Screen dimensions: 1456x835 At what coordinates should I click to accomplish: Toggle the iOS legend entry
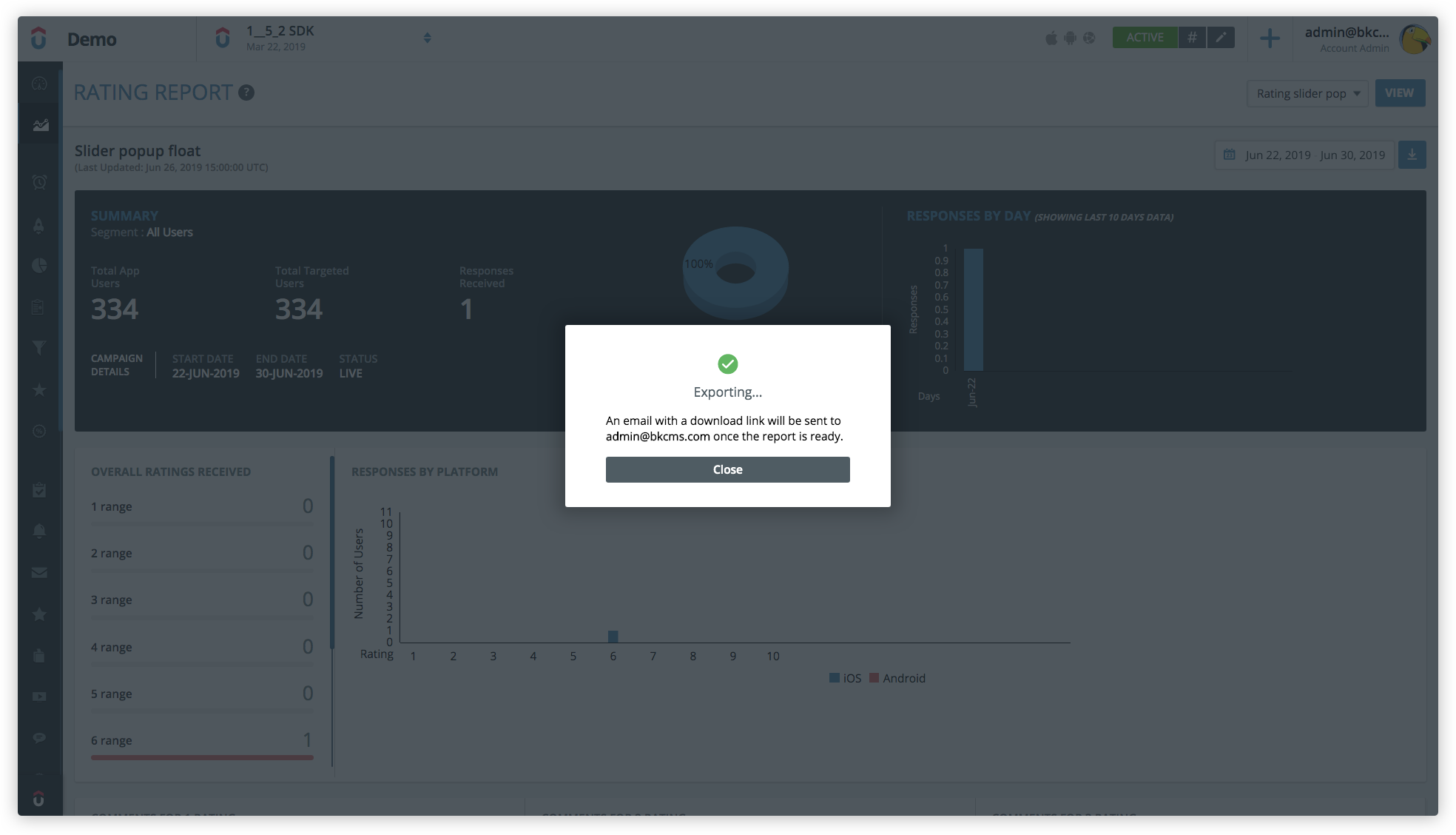pos(845,678)
